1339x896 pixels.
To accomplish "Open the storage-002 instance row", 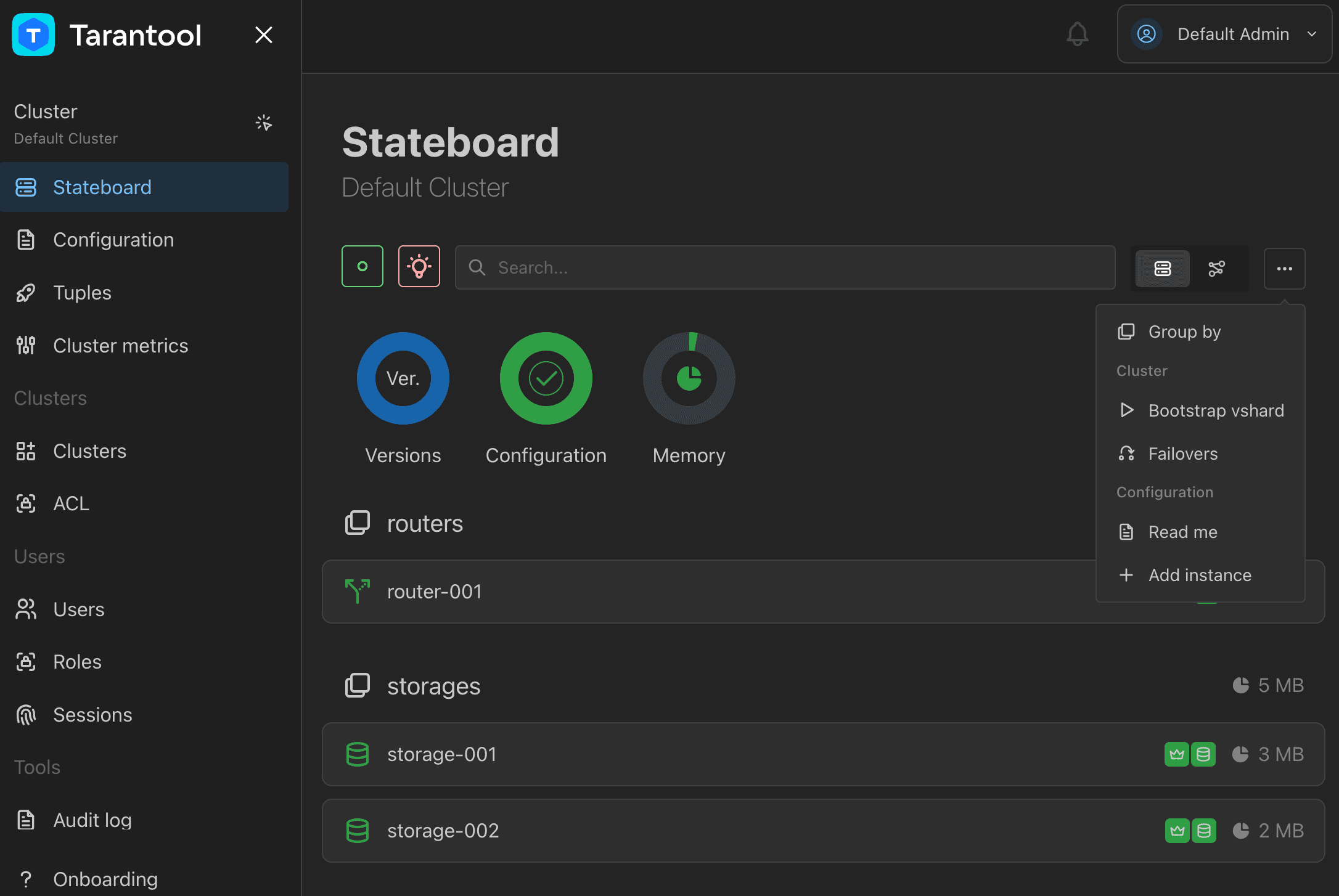I will (x=823, y=831).
